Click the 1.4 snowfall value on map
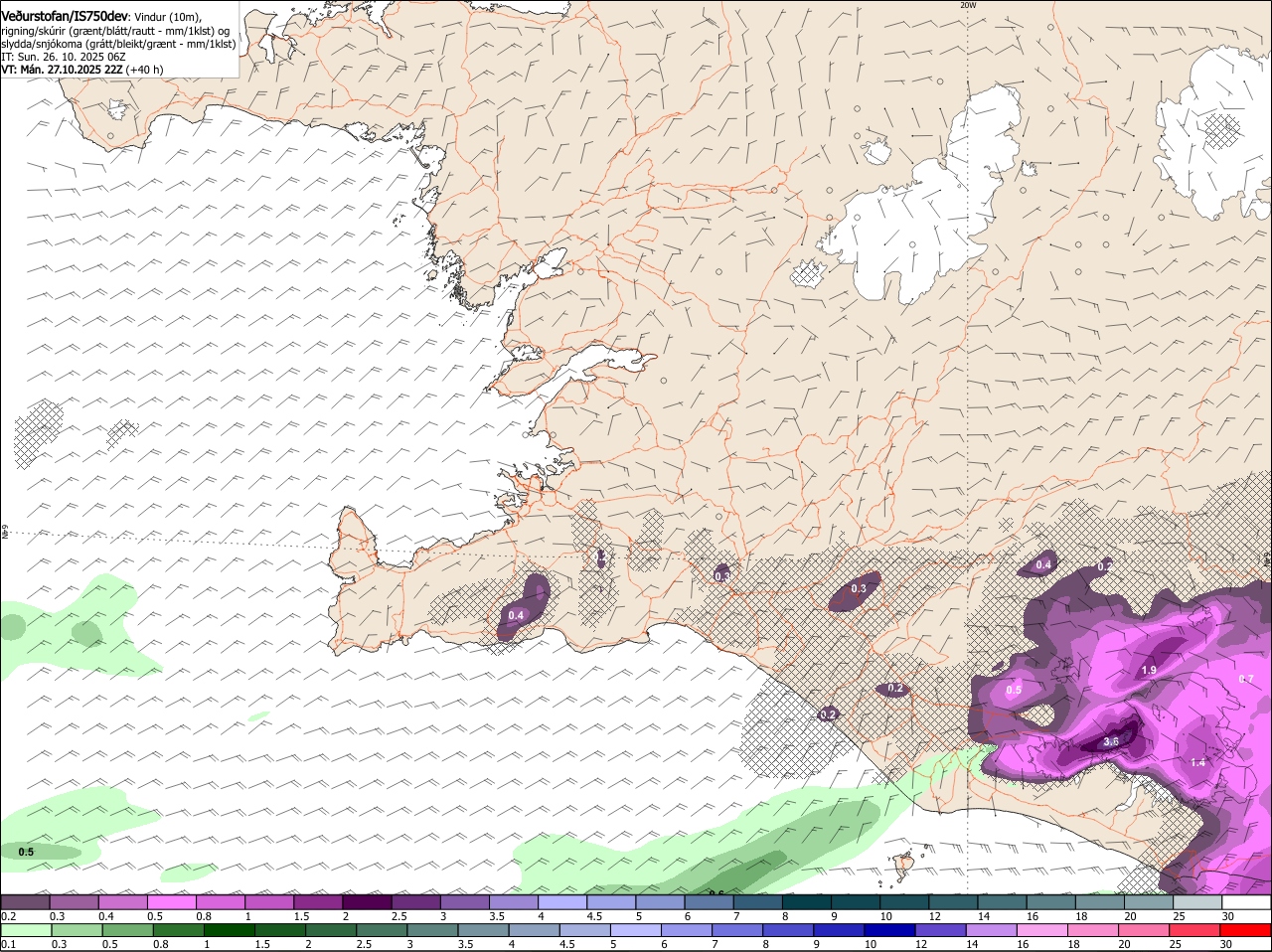The width and height of the screenshot is (1272, 952). [1197, 762]
